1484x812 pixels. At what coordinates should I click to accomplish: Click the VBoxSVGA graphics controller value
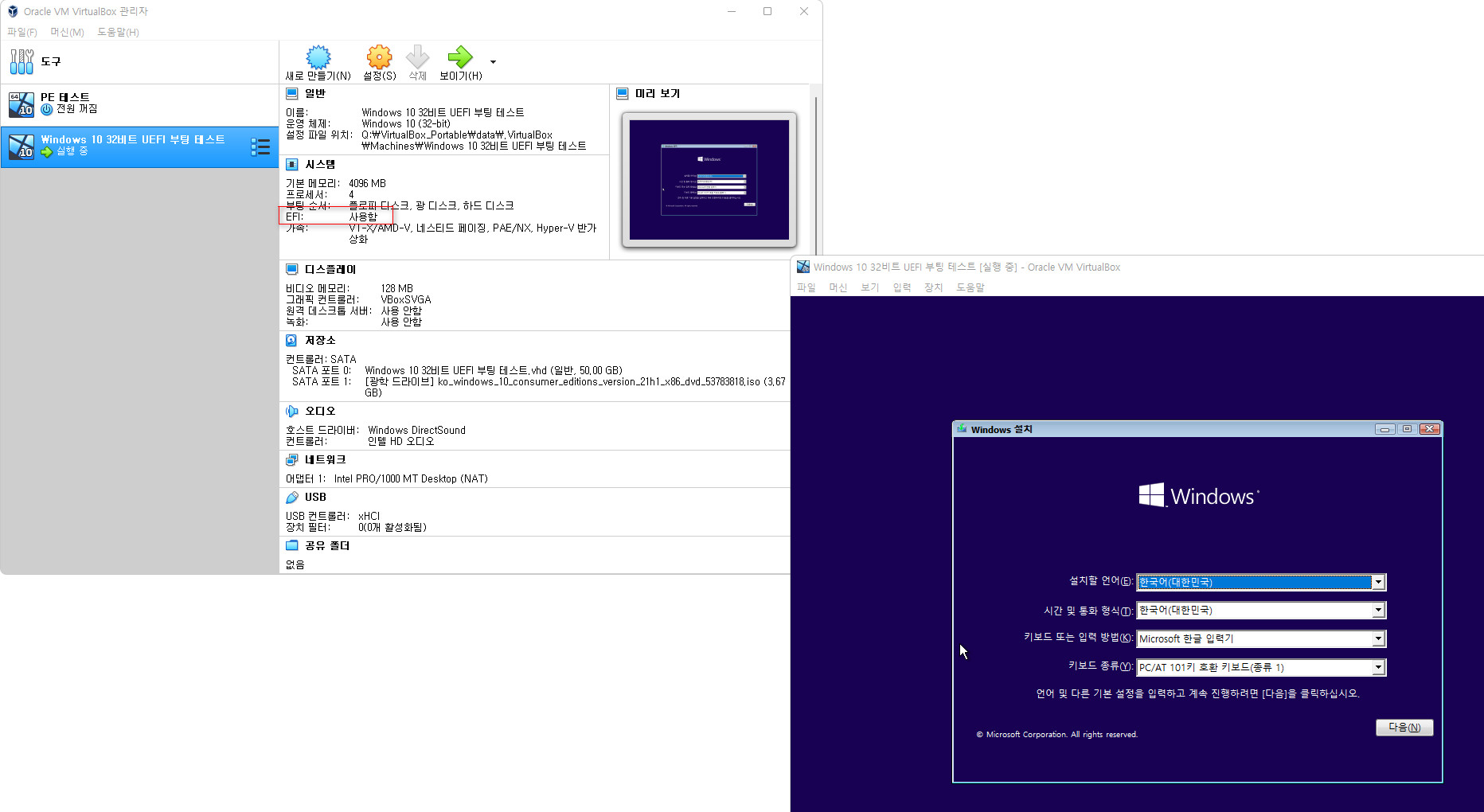405,299
